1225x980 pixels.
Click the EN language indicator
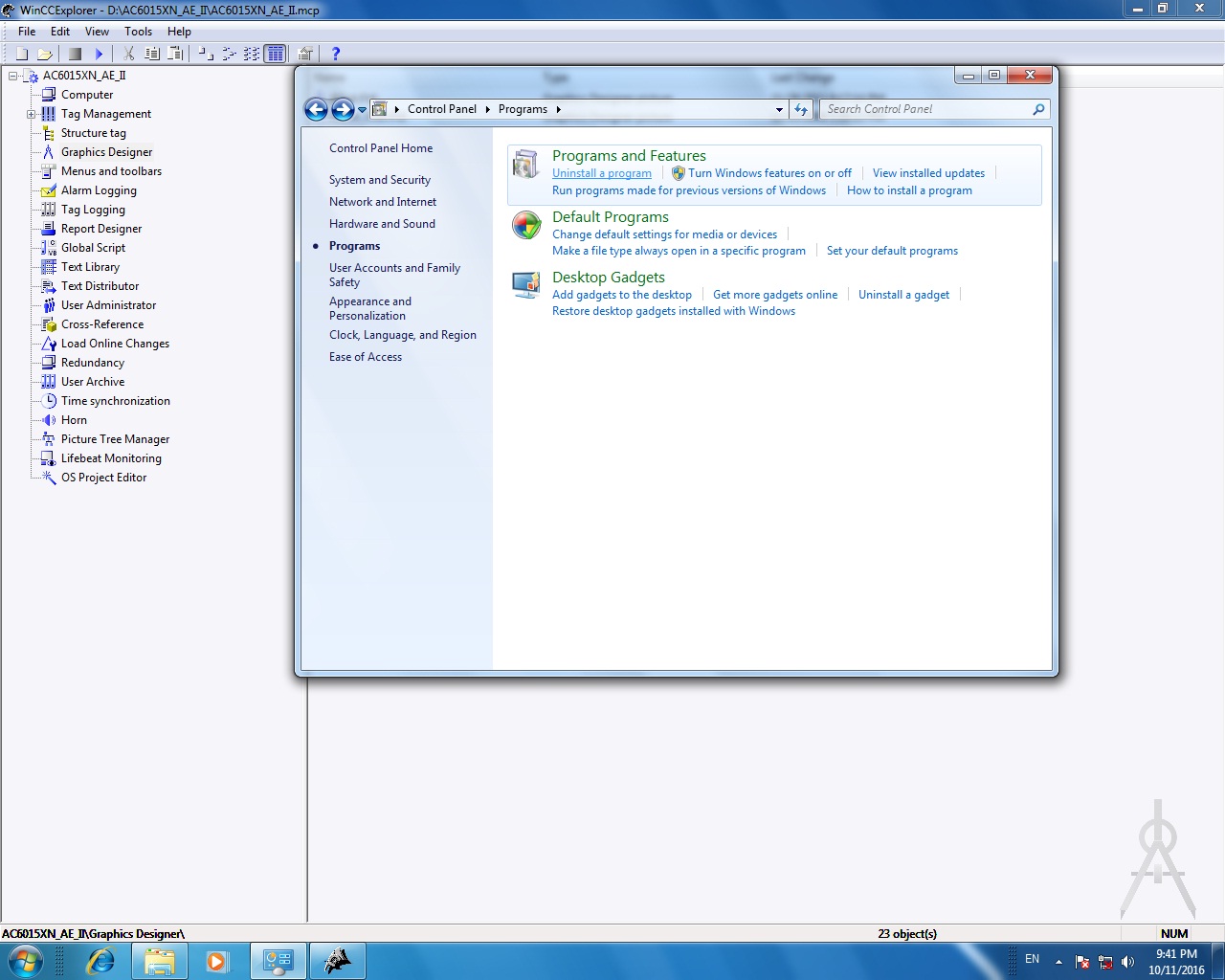pos(1032,959)
